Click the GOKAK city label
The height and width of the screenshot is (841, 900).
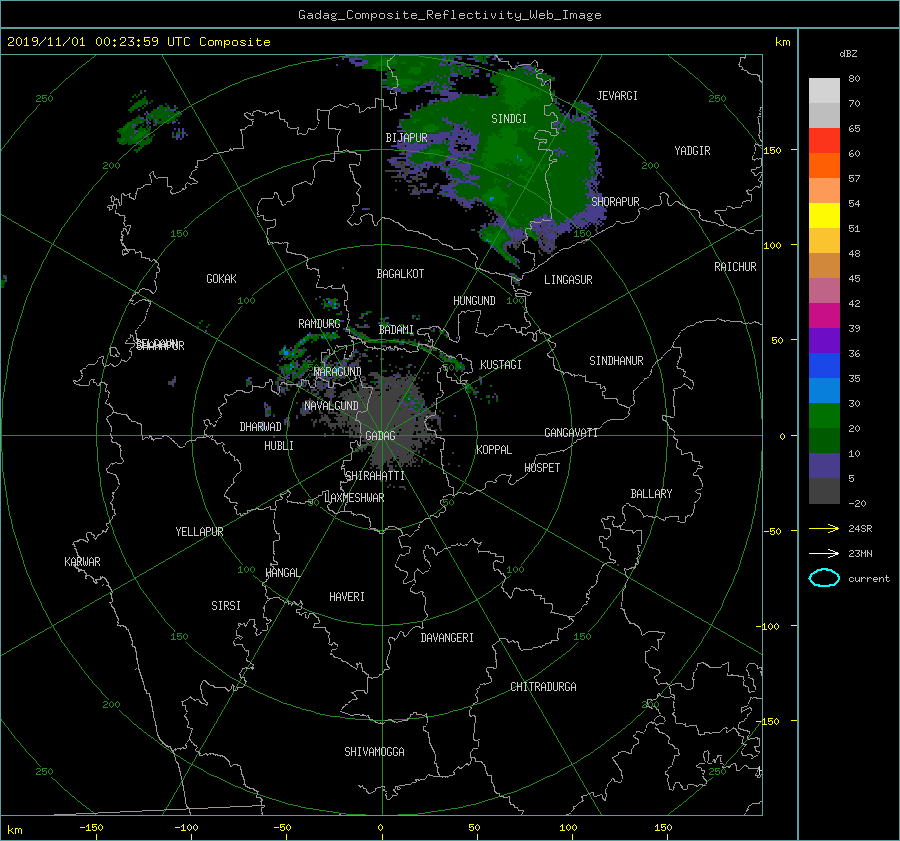[x=221, y=279]
